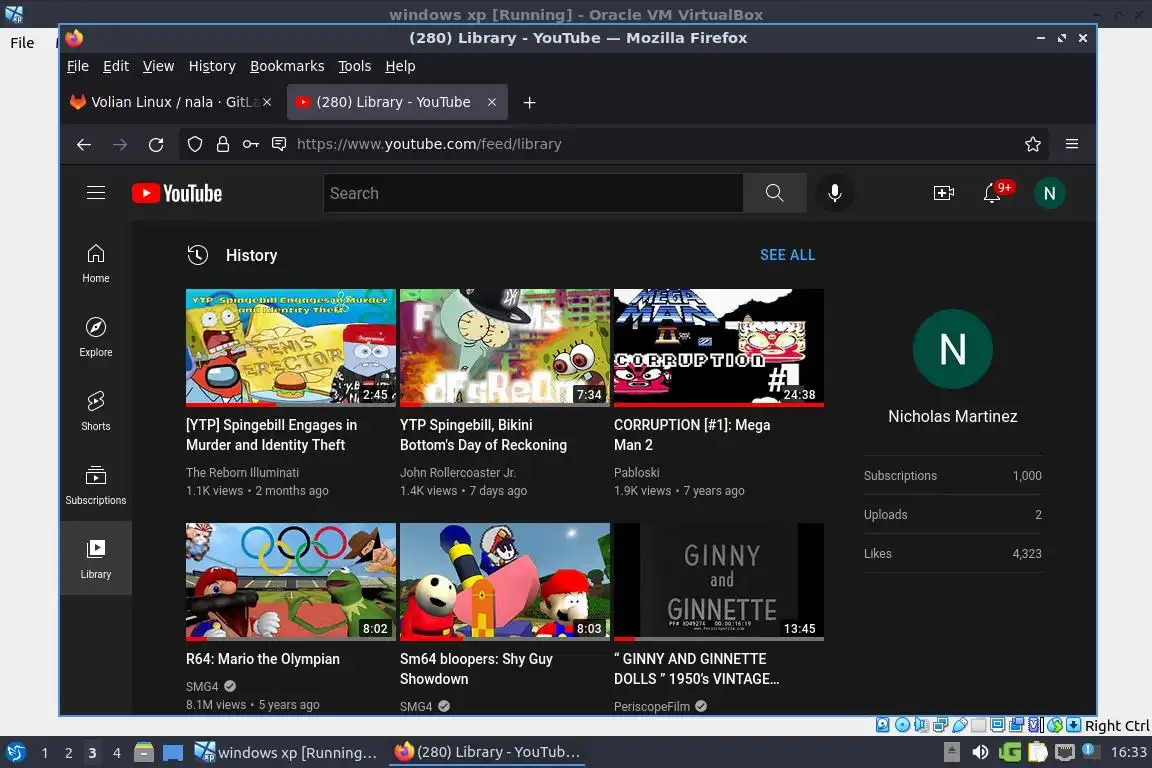Click the Subscriptions 1,000 stat row

(x=952, y=475)
